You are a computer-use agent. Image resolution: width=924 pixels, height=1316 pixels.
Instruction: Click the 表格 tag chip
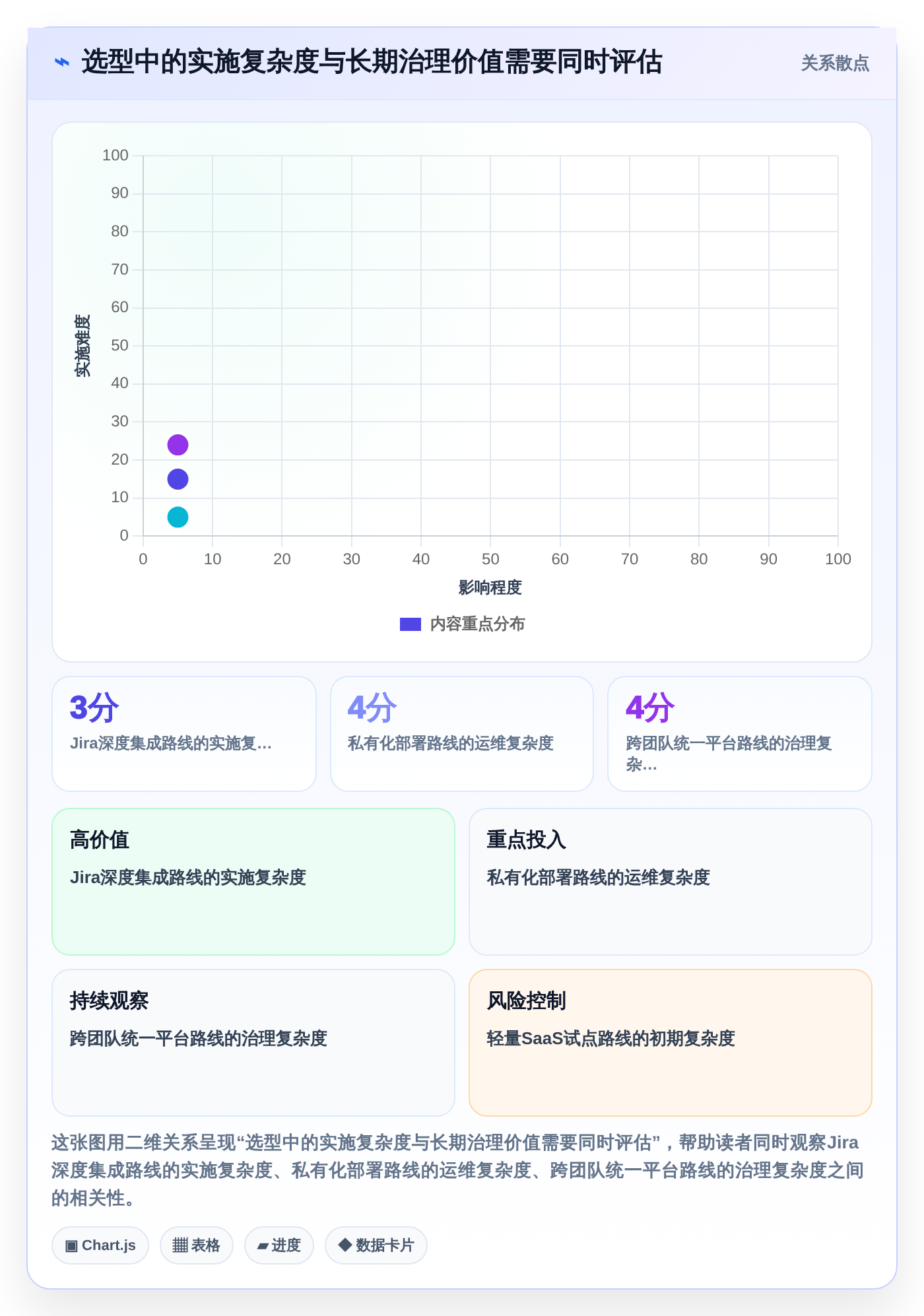point(197,1245)
